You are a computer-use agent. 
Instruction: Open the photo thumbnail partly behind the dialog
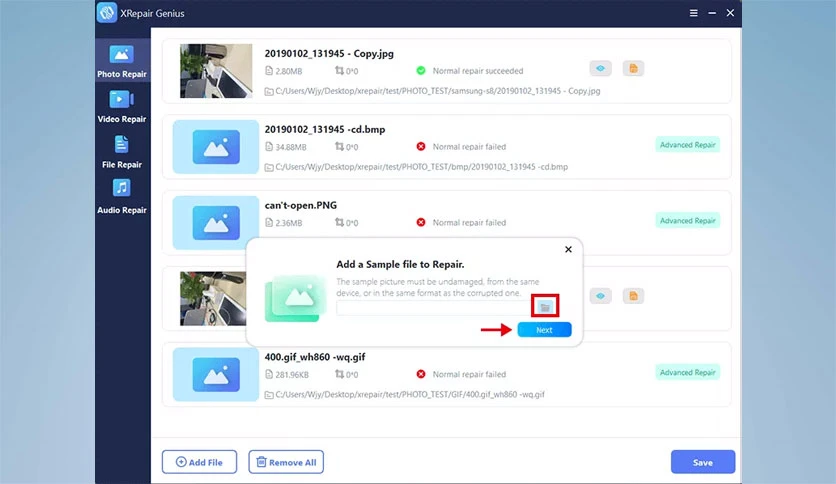click(213, 299)
